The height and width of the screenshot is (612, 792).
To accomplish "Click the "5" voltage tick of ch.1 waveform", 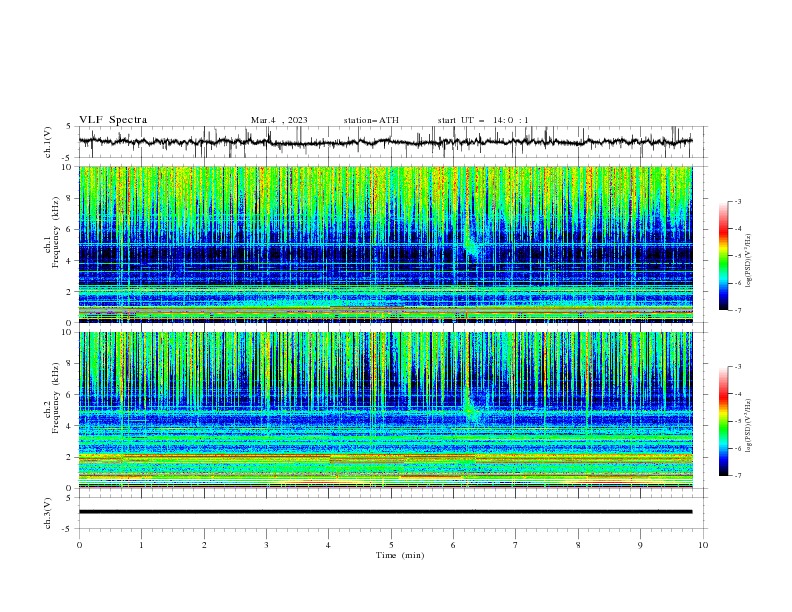I will click(x=69, y=127).
